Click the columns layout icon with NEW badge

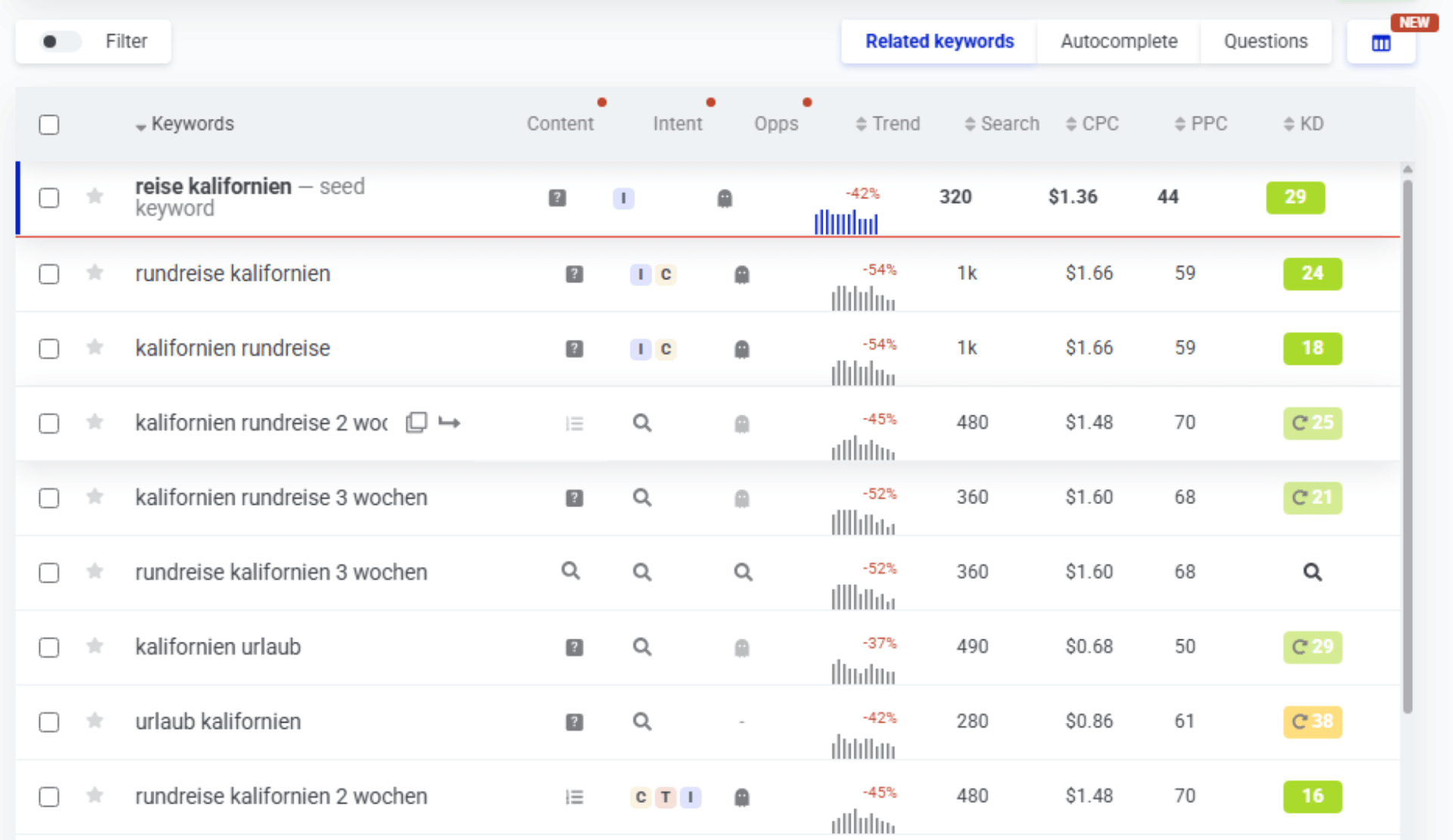click(x=1380, y=43)
